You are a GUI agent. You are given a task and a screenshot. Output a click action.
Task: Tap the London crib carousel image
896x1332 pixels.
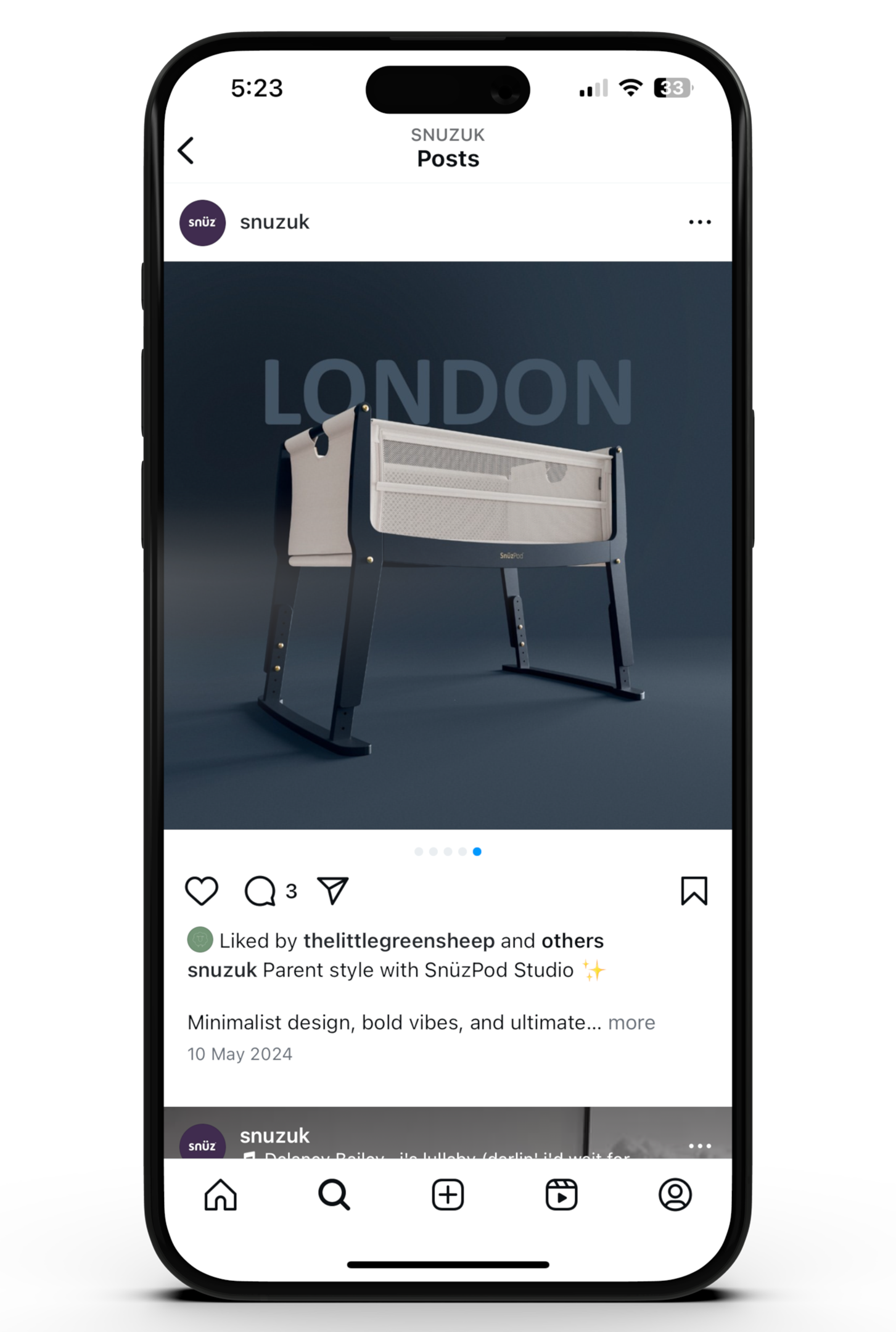tap(448, 545)
